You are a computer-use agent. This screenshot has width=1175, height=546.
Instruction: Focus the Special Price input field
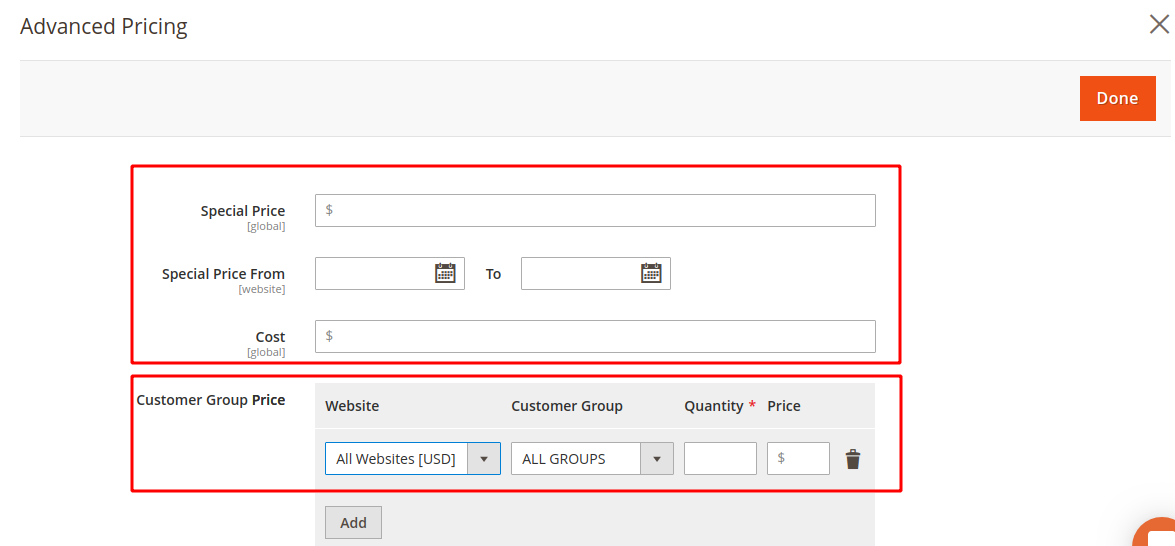pyautogui.click(x=595, y=210)
